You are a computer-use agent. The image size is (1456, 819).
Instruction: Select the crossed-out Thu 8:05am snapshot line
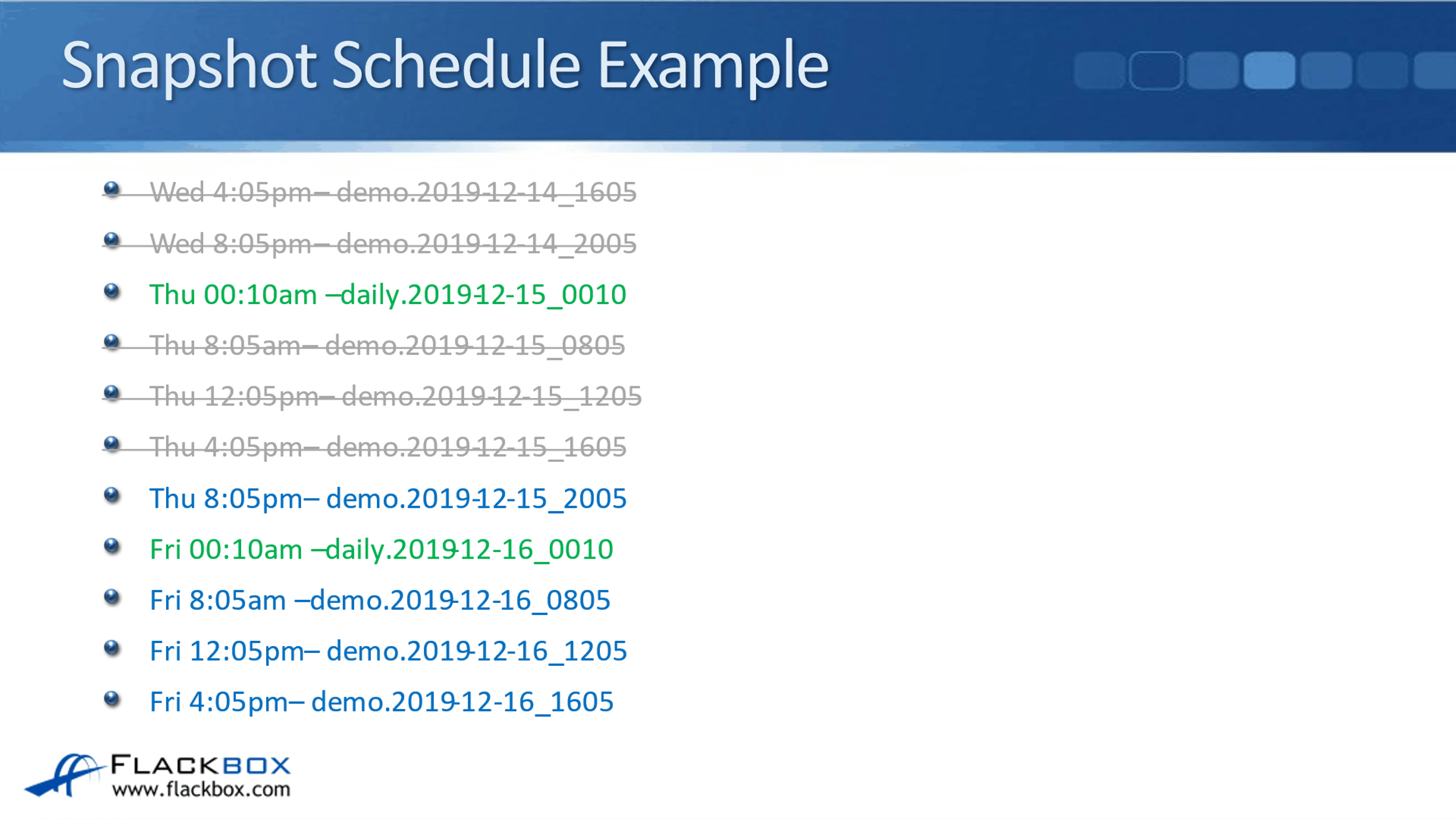coord(387,345)
